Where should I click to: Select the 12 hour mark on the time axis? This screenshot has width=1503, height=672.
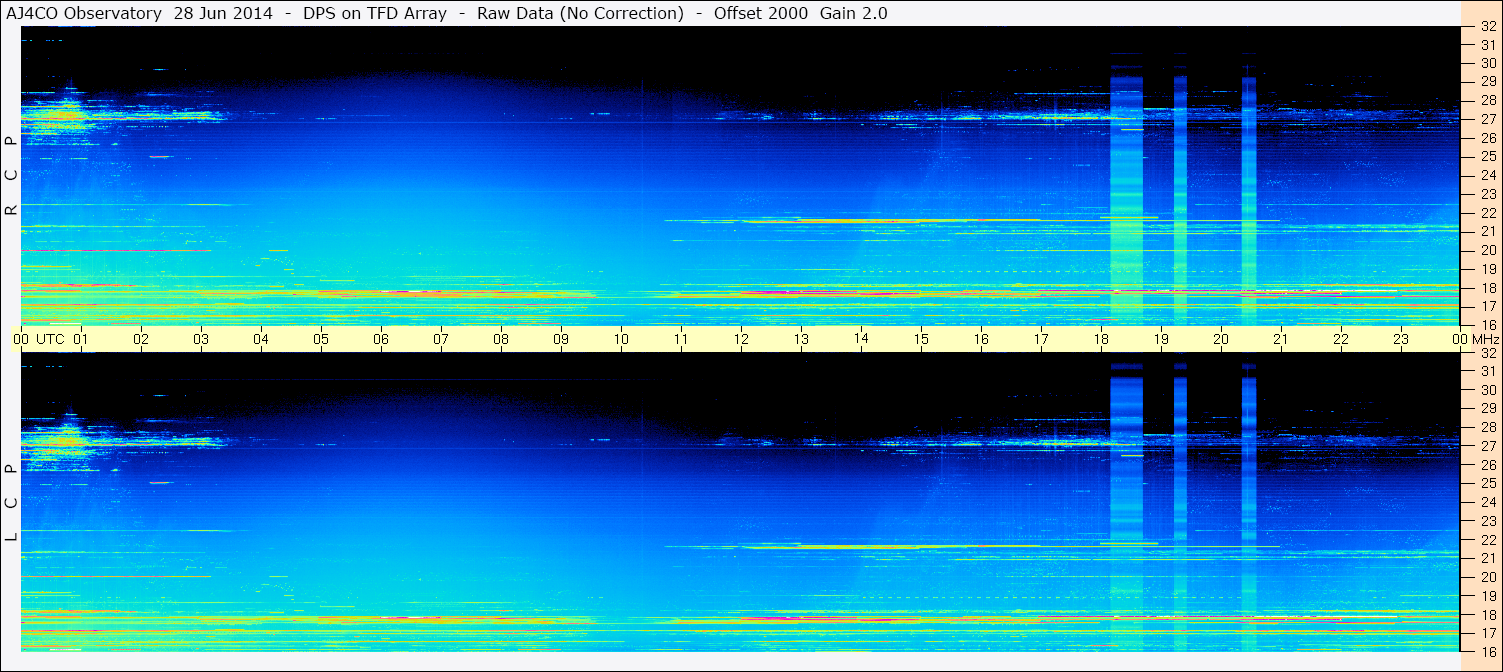tap(741, 339)
